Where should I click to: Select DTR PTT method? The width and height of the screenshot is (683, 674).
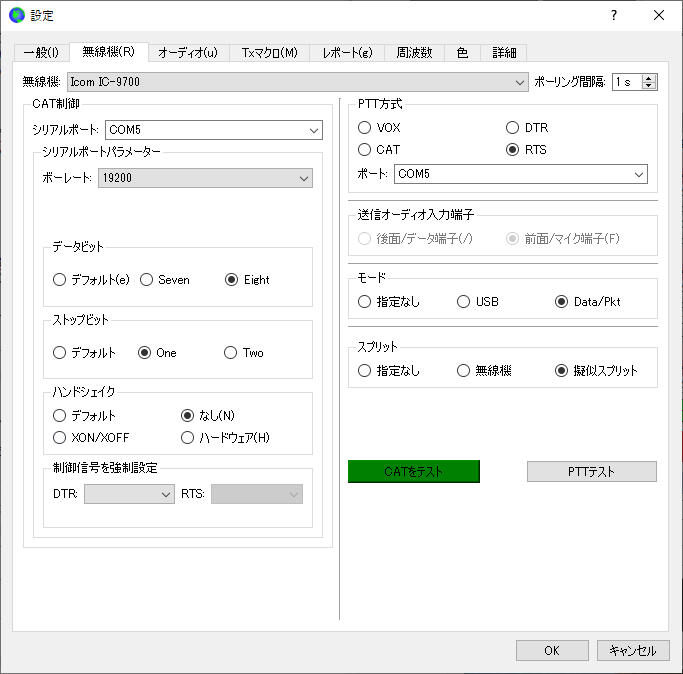527,128
